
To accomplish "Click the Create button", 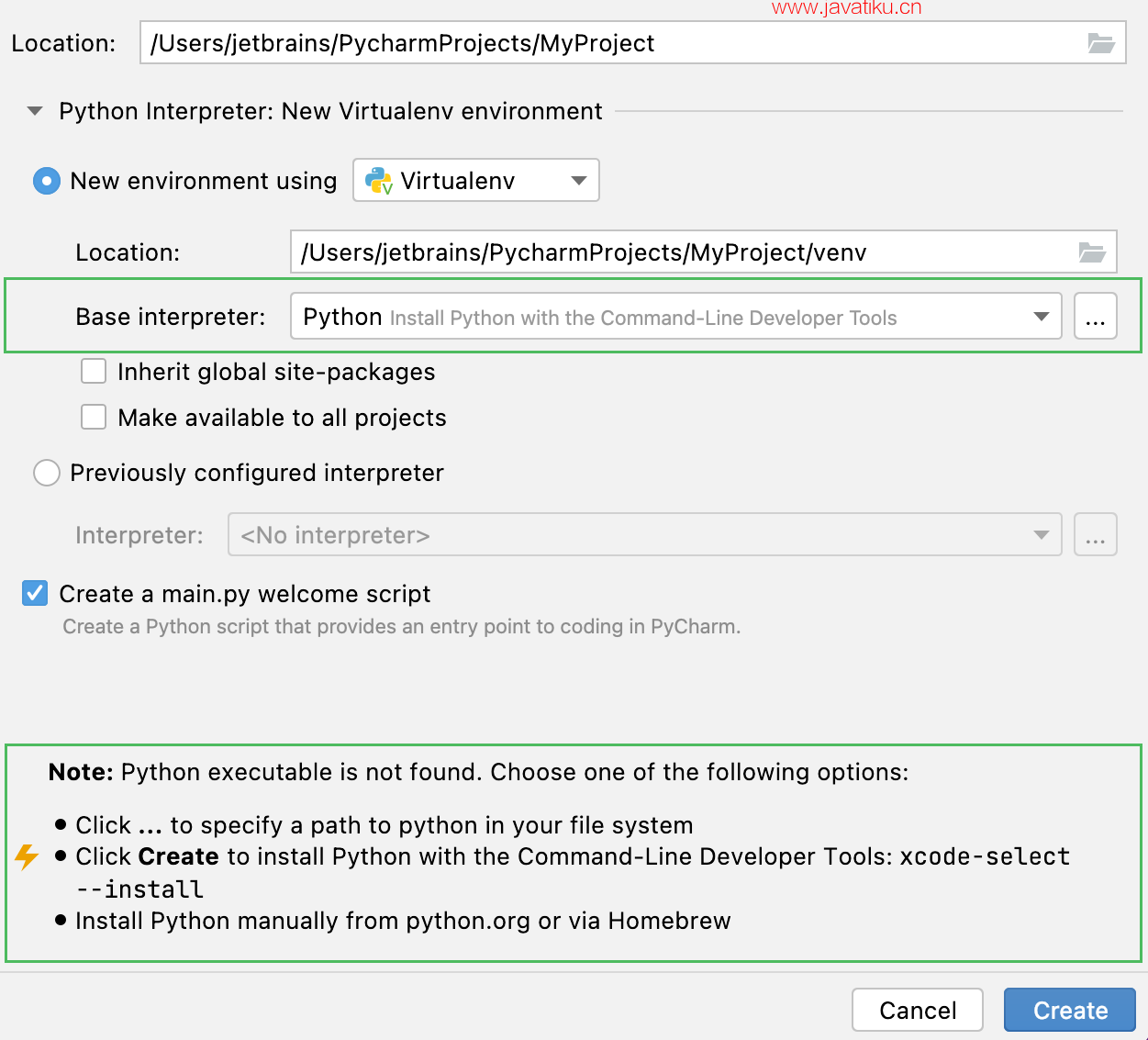I will [1070, 1010].
